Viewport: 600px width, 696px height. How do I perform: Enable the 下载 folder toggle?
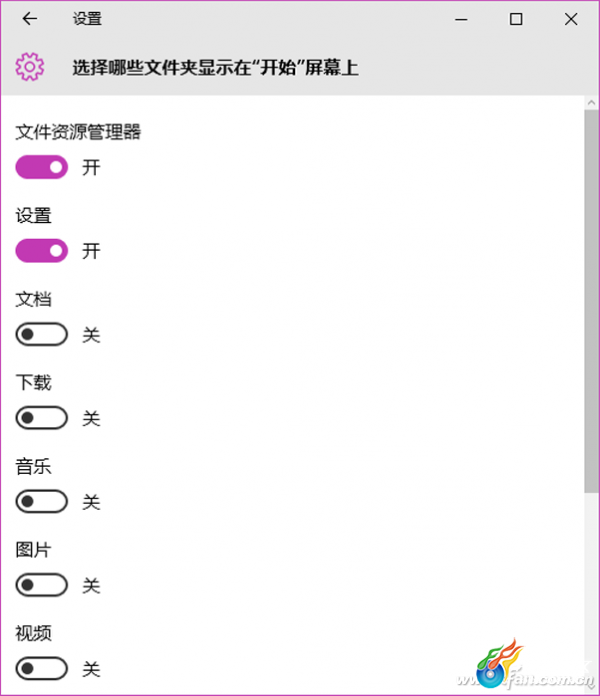click(42, 418)
